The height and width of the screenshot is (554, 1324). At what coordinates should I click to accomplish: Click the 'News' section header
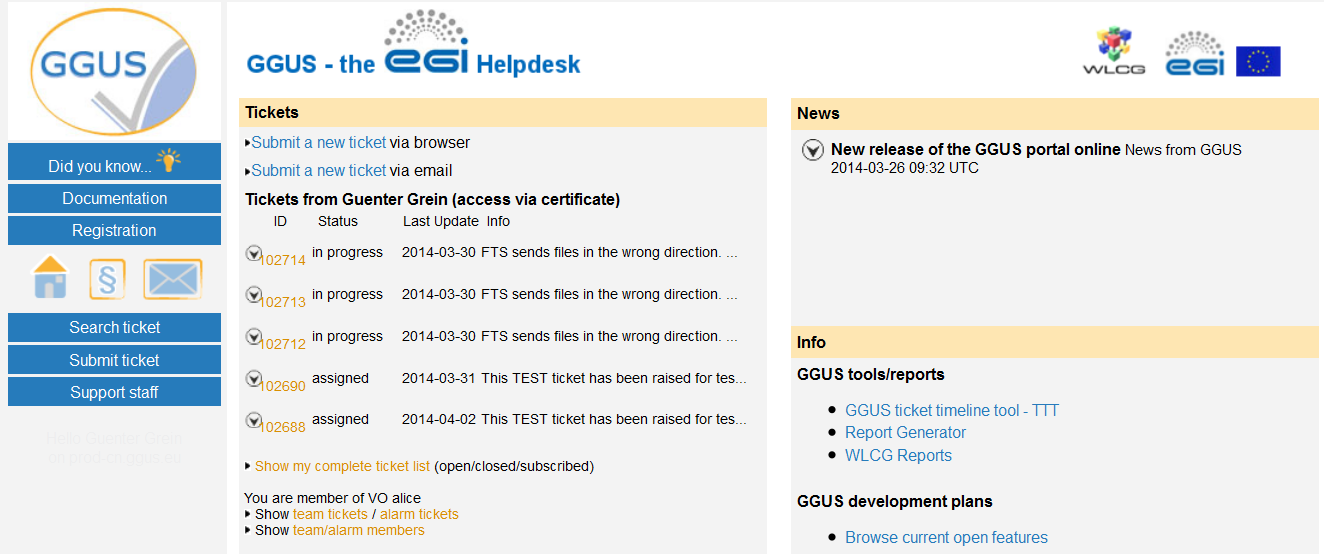pos(1055,113)
